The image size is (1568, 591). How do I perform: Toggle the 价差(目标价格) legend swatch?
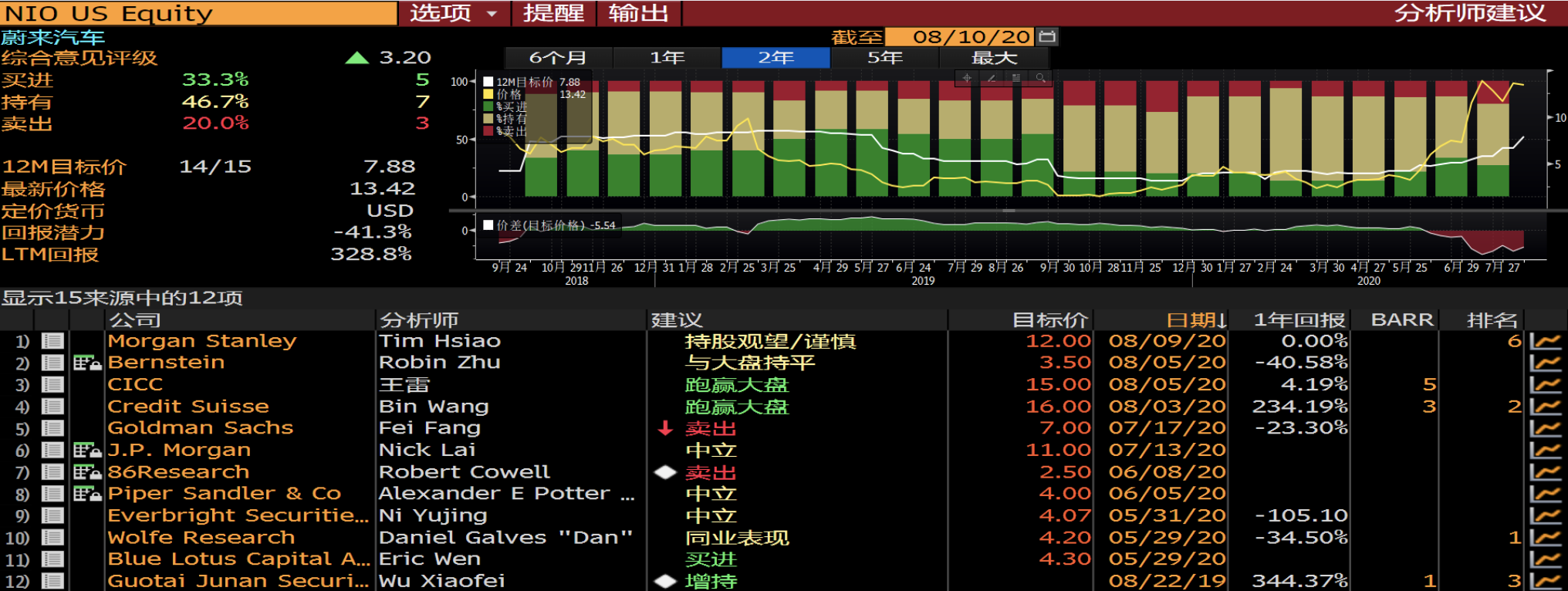pos(488,225)
